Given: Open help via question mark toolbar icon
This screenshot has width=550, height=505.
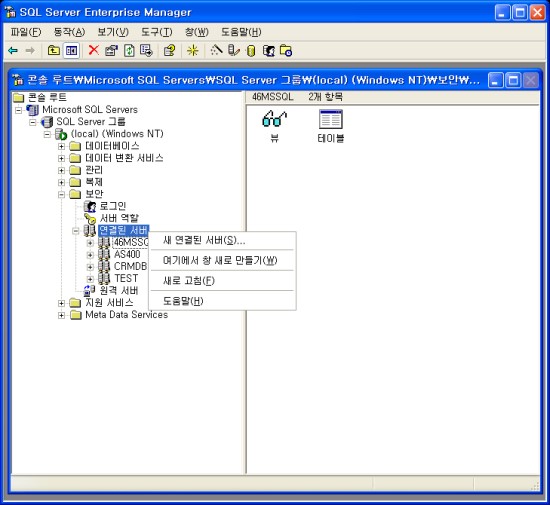Looking at the screenshot, I should (x=169, y=51).
